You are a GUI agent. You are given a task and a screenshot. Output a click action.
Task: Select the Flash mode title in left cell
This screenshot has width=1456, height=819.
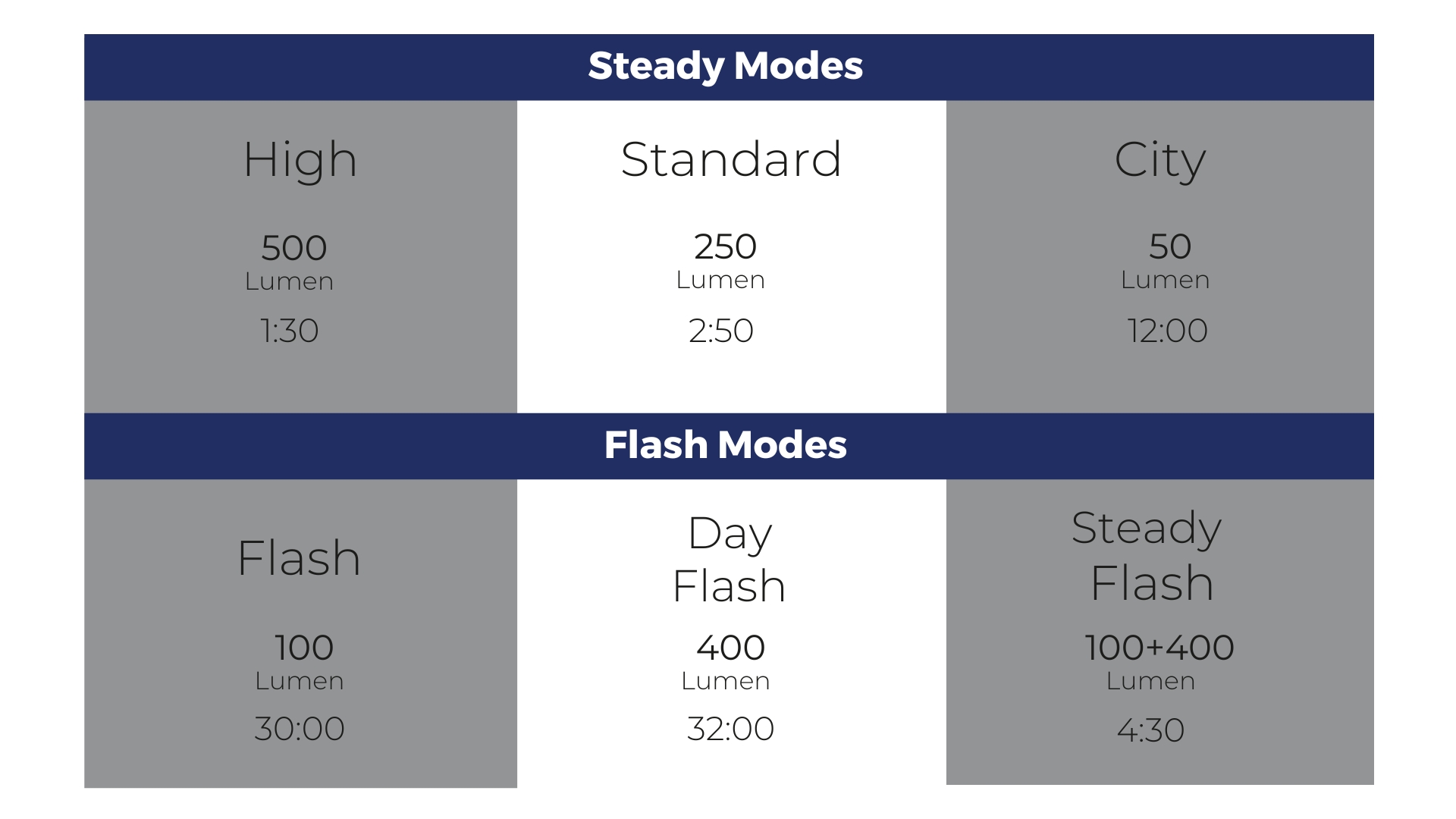299,558
